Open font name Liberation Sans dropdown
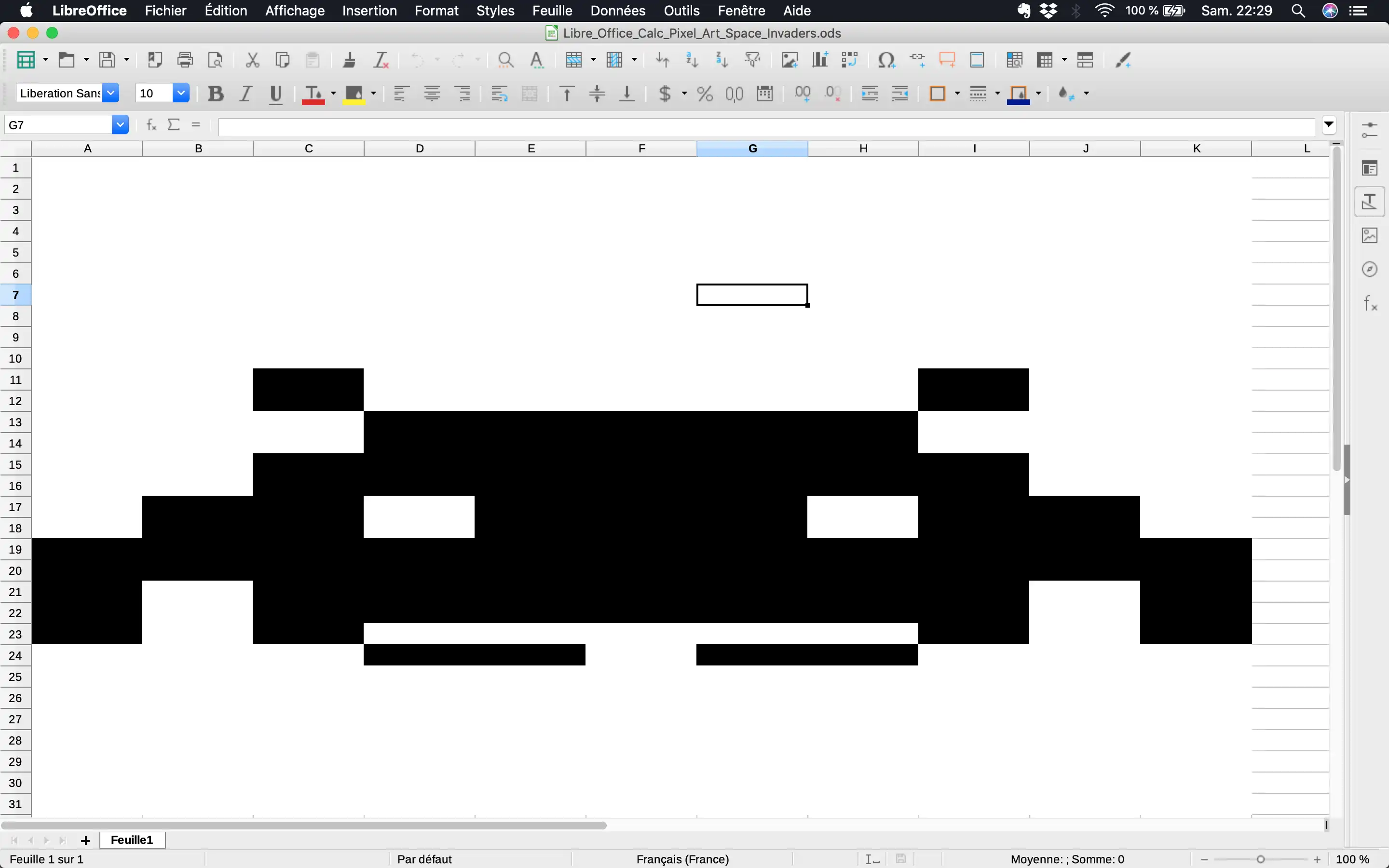Screen dimensions: 1389x868 (111, 93)
